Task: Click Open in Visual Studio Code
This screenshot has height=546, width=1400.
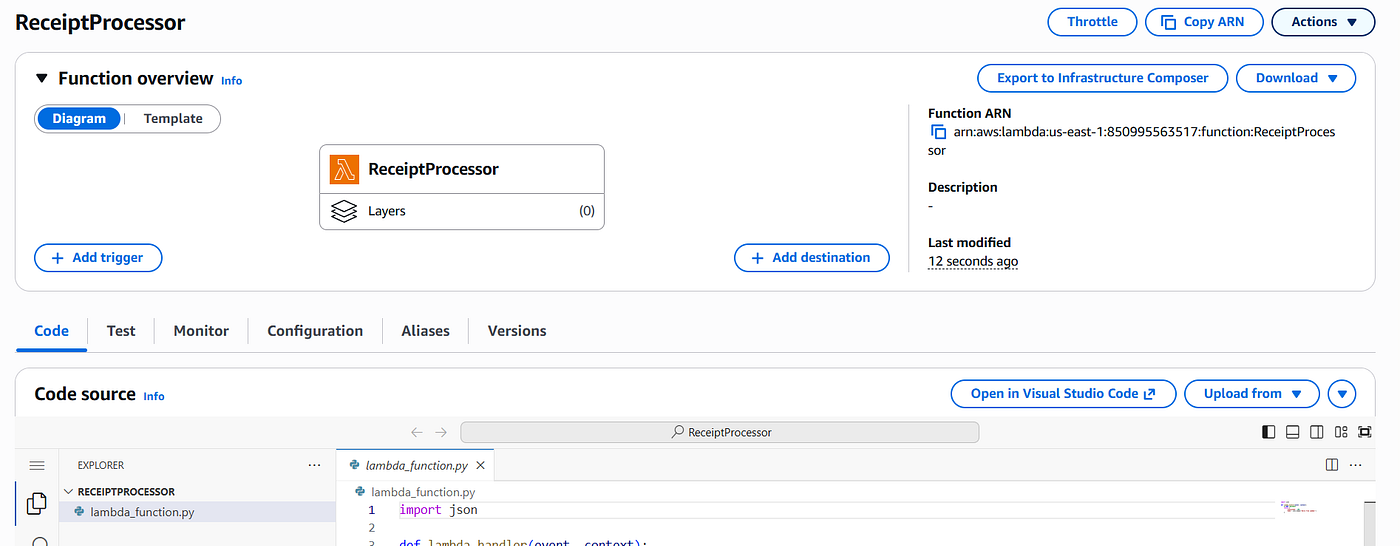Action: pyautogui.click(x=1063, y=394)
